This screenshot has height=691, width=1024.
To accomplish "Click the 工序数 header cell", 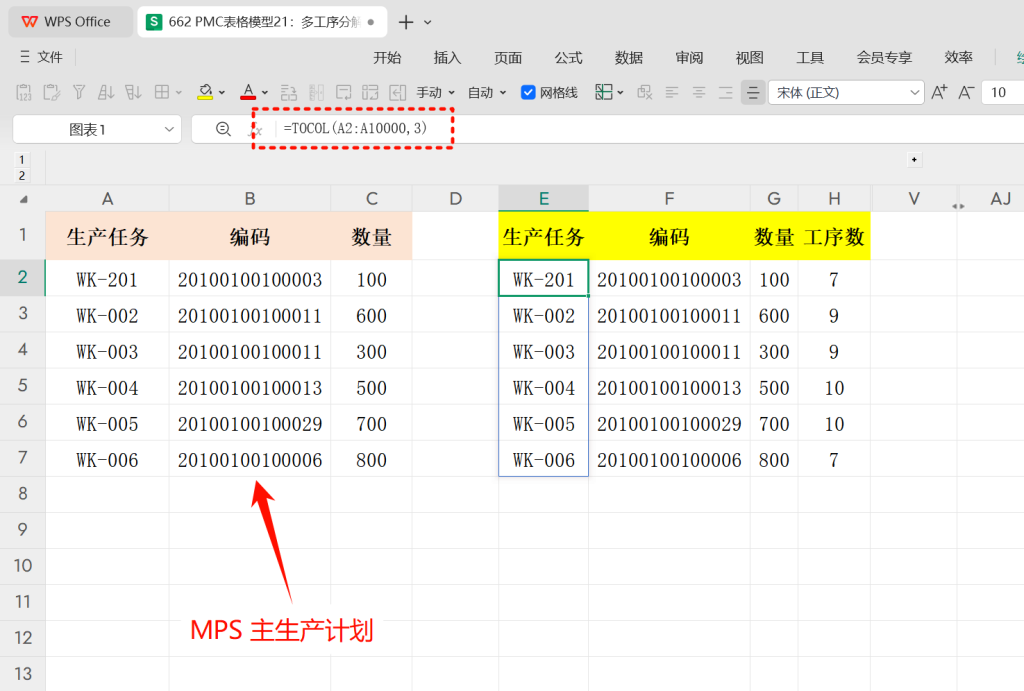I will 834,236.
